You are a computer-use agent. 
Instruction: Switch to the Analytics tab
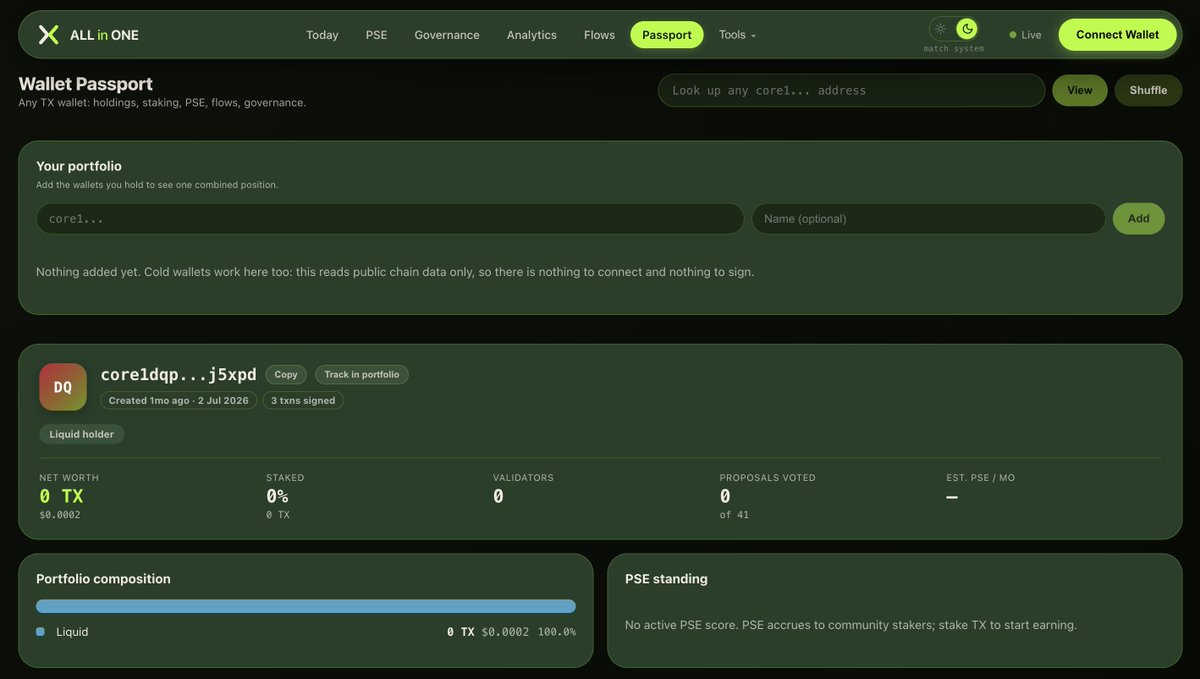[x=532, y=35]
